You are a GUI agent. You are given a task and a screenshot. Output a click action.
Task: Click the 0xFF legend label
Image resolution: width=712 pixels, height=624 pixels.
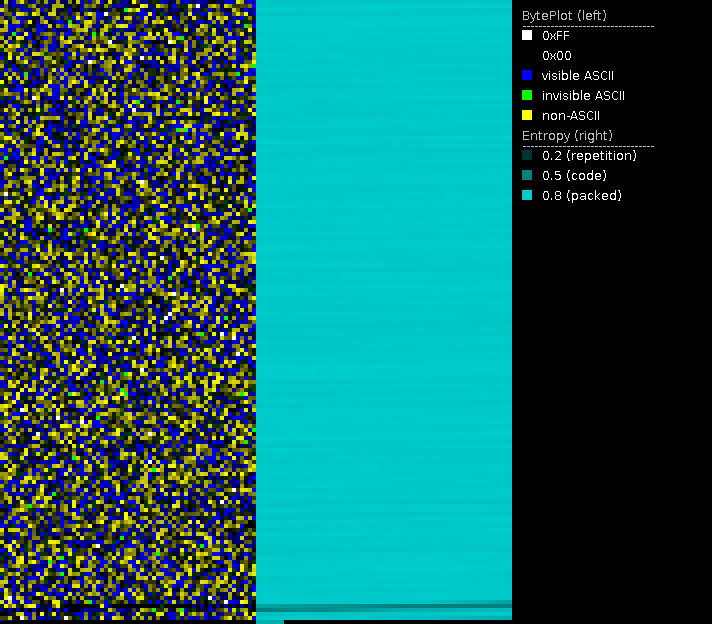(x=555, y=36)
